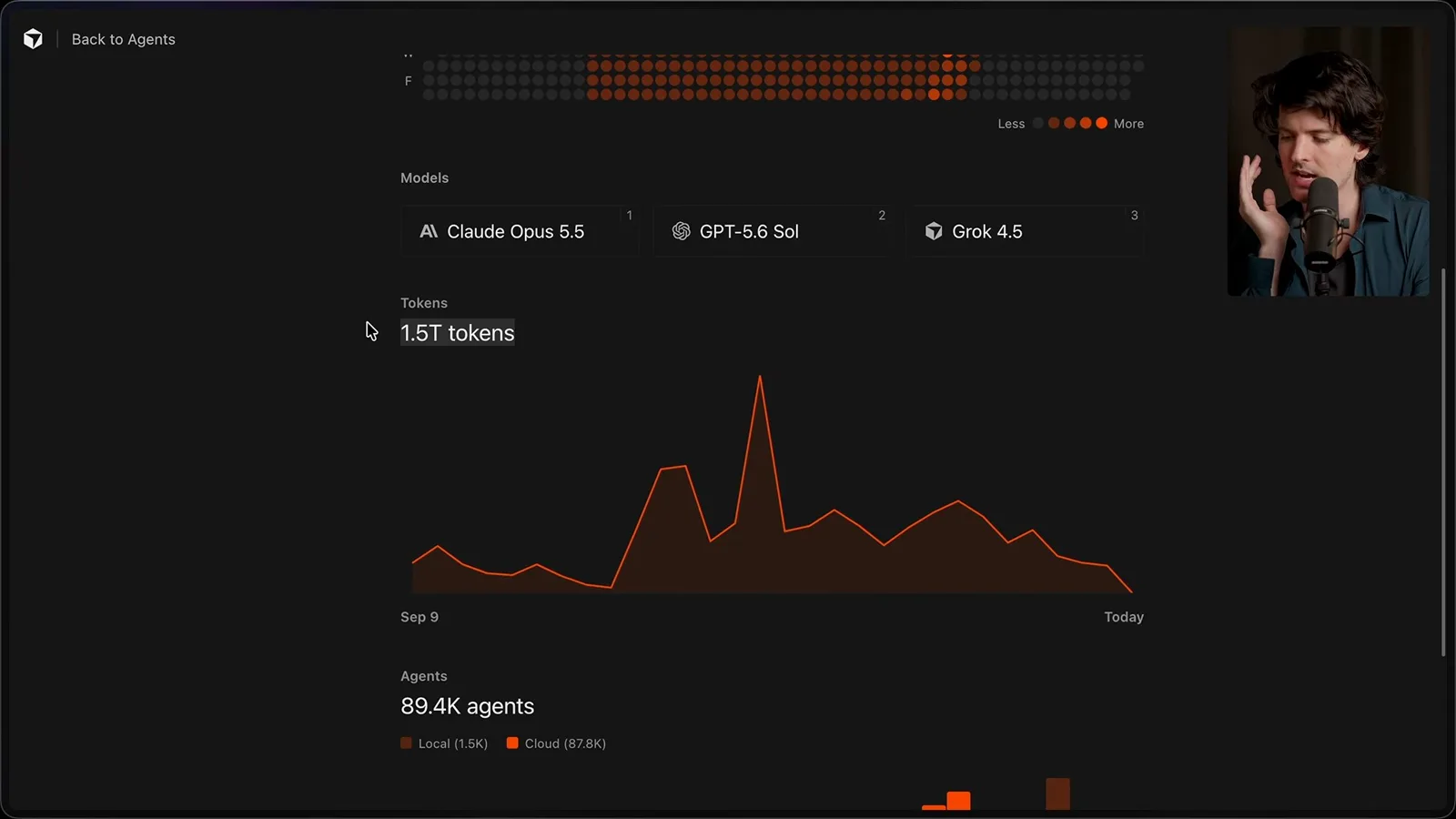1456x819 pixels.
Task: Click the Less legend label
Action: click(x=1011, y=124)
